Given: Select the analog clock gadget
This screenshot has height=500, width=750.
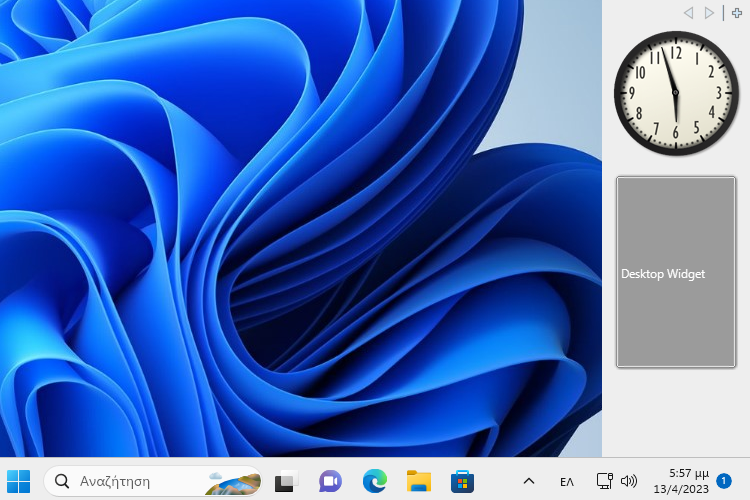Looking at the screenshot, I should [676, 93].
